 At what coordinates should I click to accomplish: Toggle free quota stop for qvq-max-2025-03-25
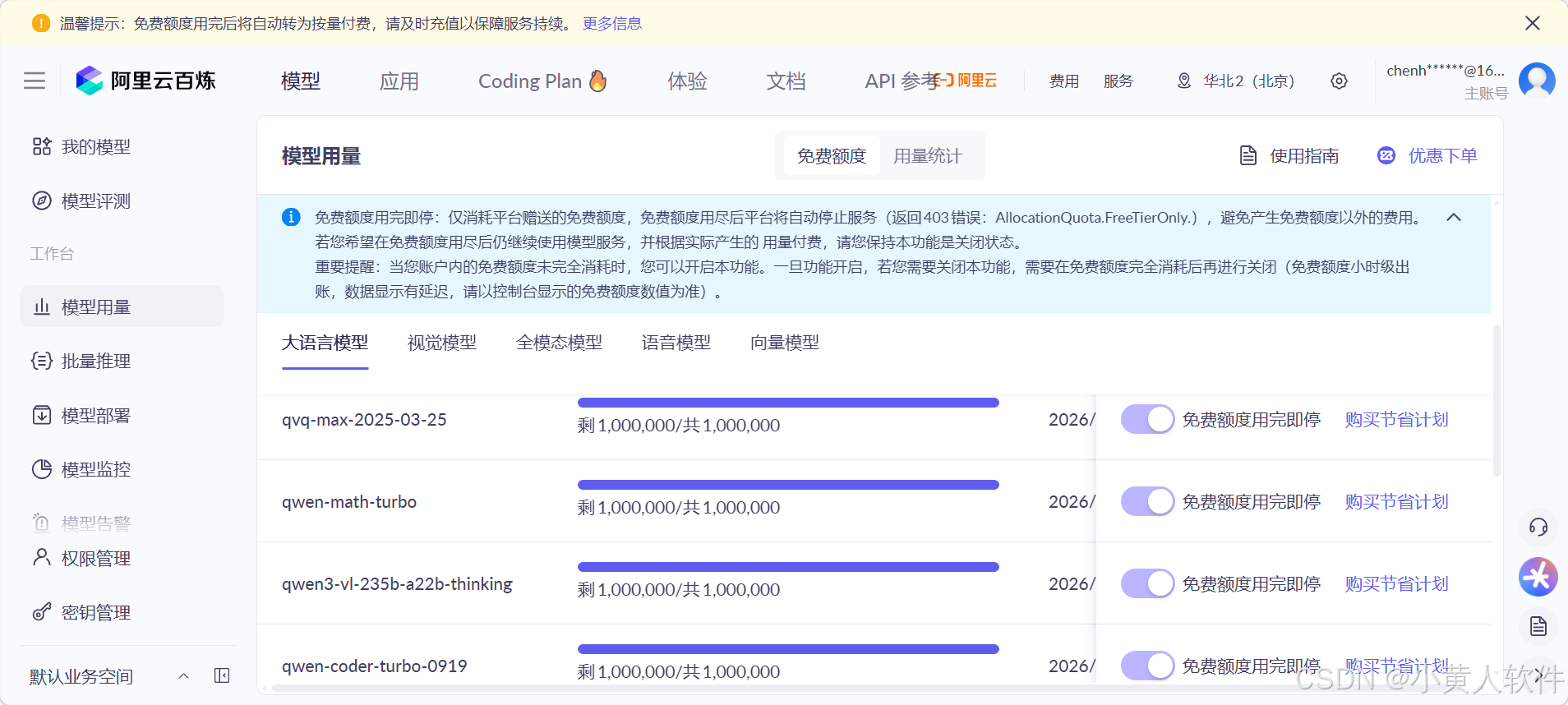pyautogui.click(x=1147, y=419)
